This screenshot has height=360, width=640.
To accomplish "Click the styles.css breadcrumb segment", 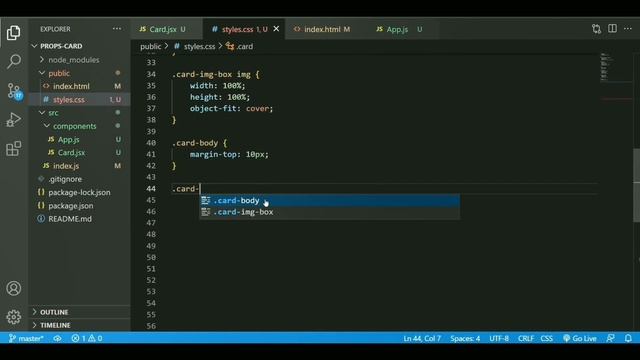I will (x=194, y=47).
